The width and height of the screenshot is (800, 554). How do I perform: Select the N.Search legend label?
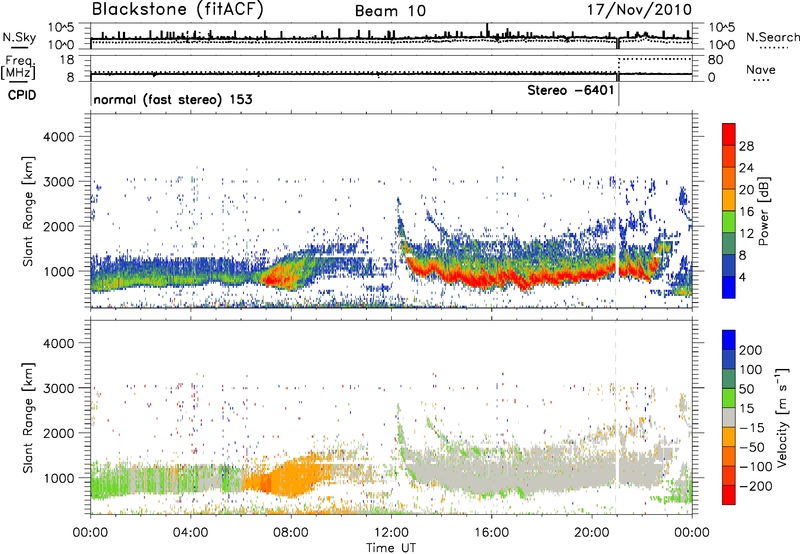[x=773, y=37]
